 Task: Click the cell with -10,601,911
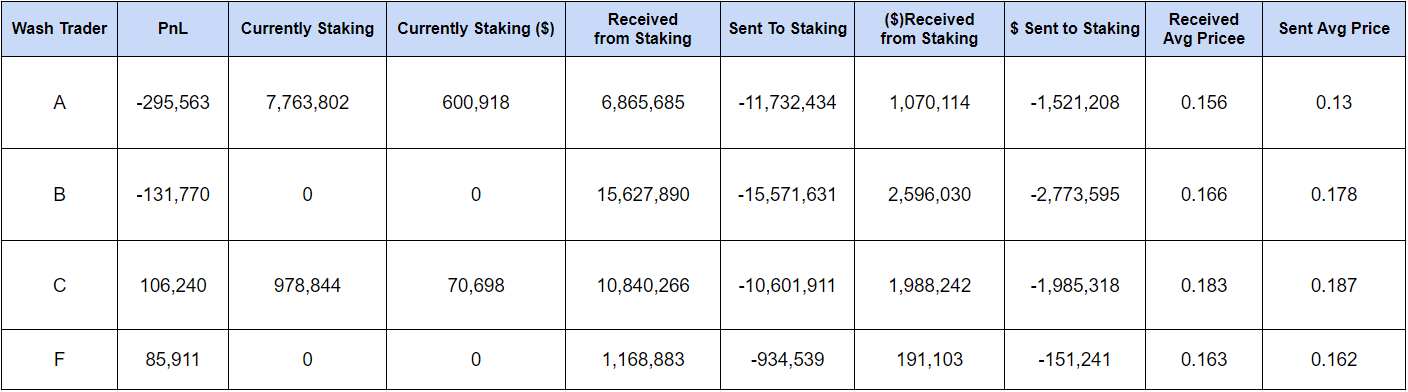click(x=787, y=286)
